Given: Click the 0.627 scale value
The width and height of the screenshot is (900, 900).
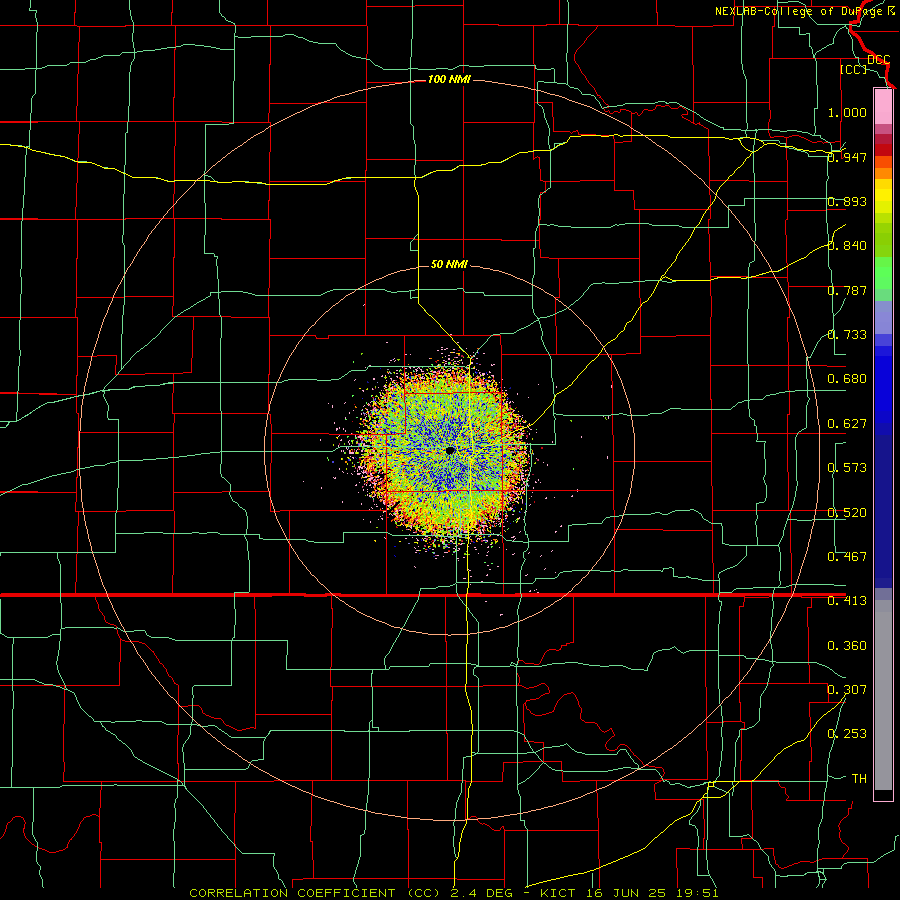Looking at the screenshot, I should [x=847, y=424].
